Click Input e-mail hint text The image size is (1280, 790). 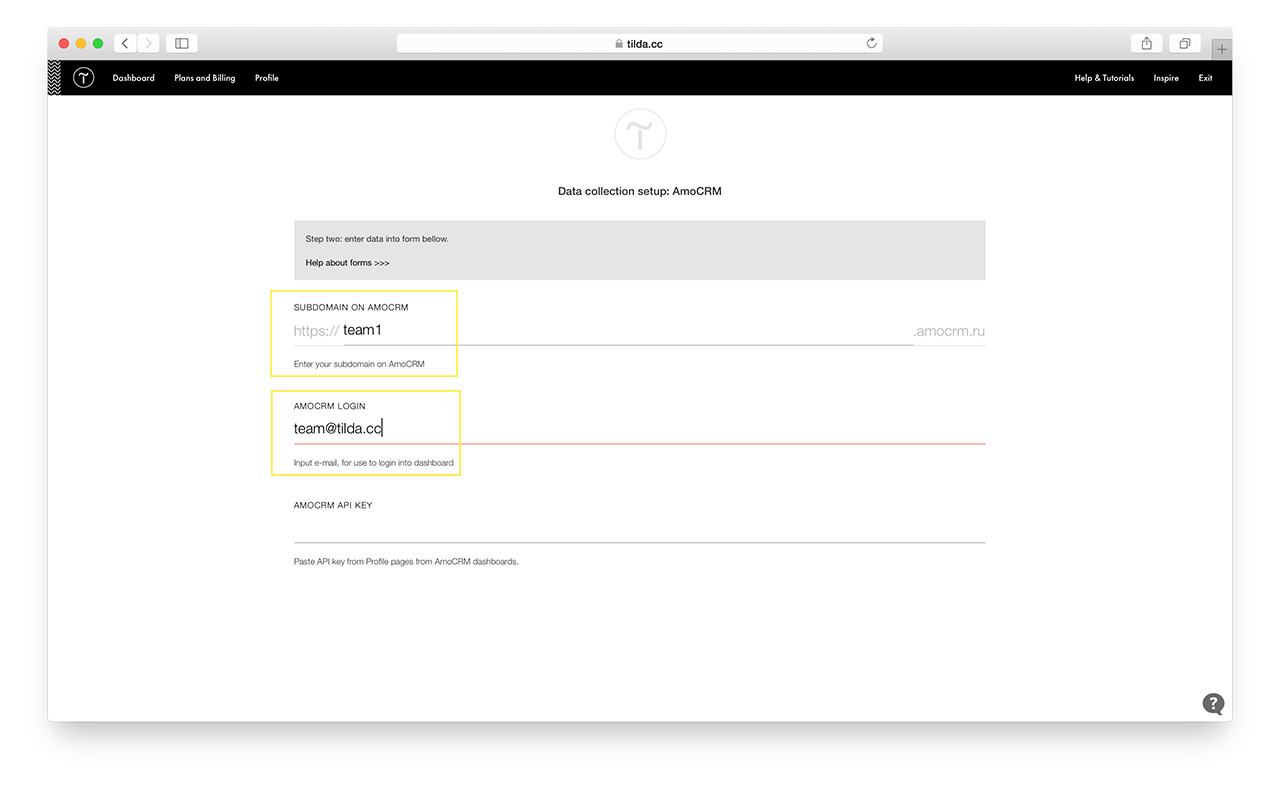373,463
